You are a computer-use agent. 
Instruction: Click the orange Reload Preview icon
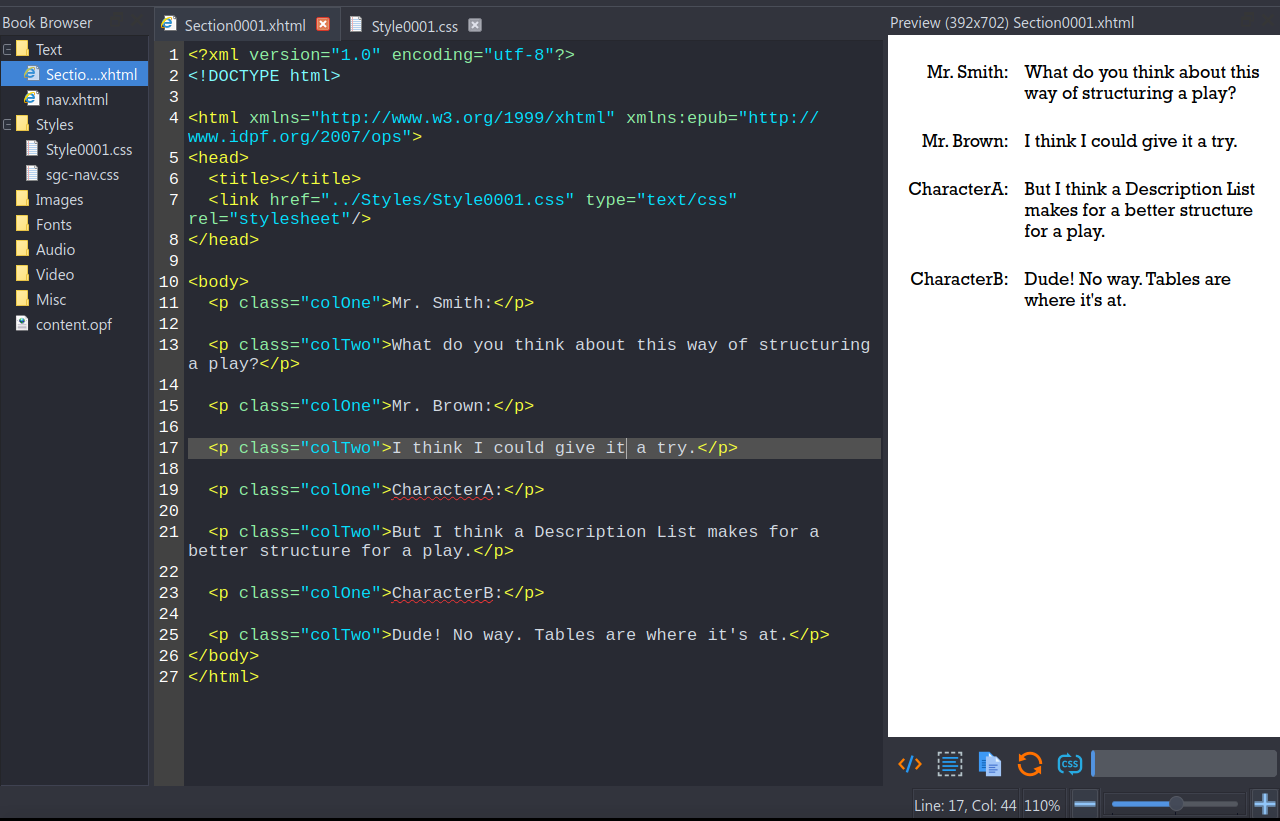click(x=1029, y=765)
